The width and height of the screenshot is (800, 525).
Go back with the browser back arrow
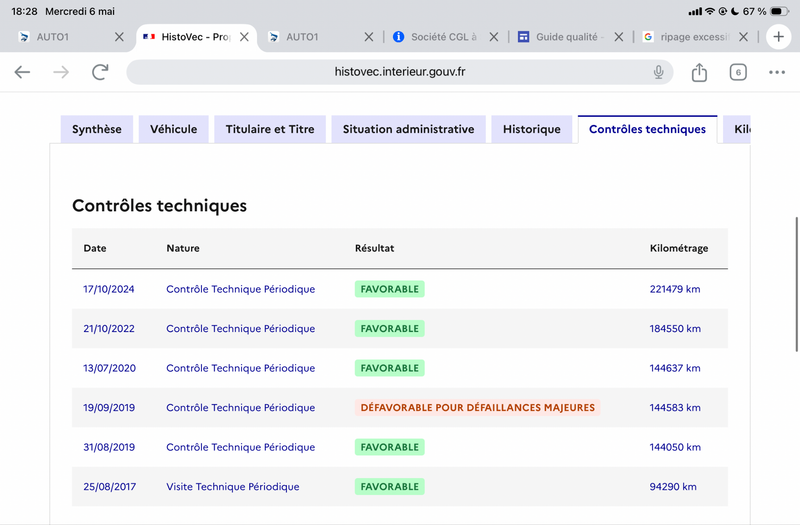(x=22, y=72)
